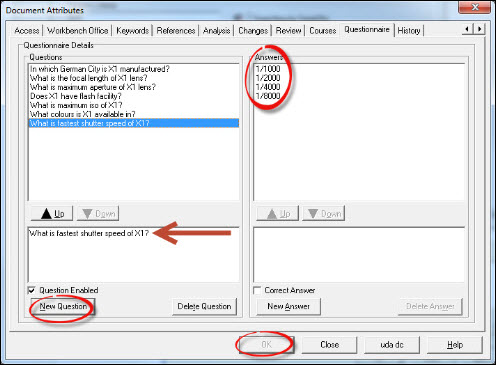
Task: Click the New Answer button
Action: (289, 306)
